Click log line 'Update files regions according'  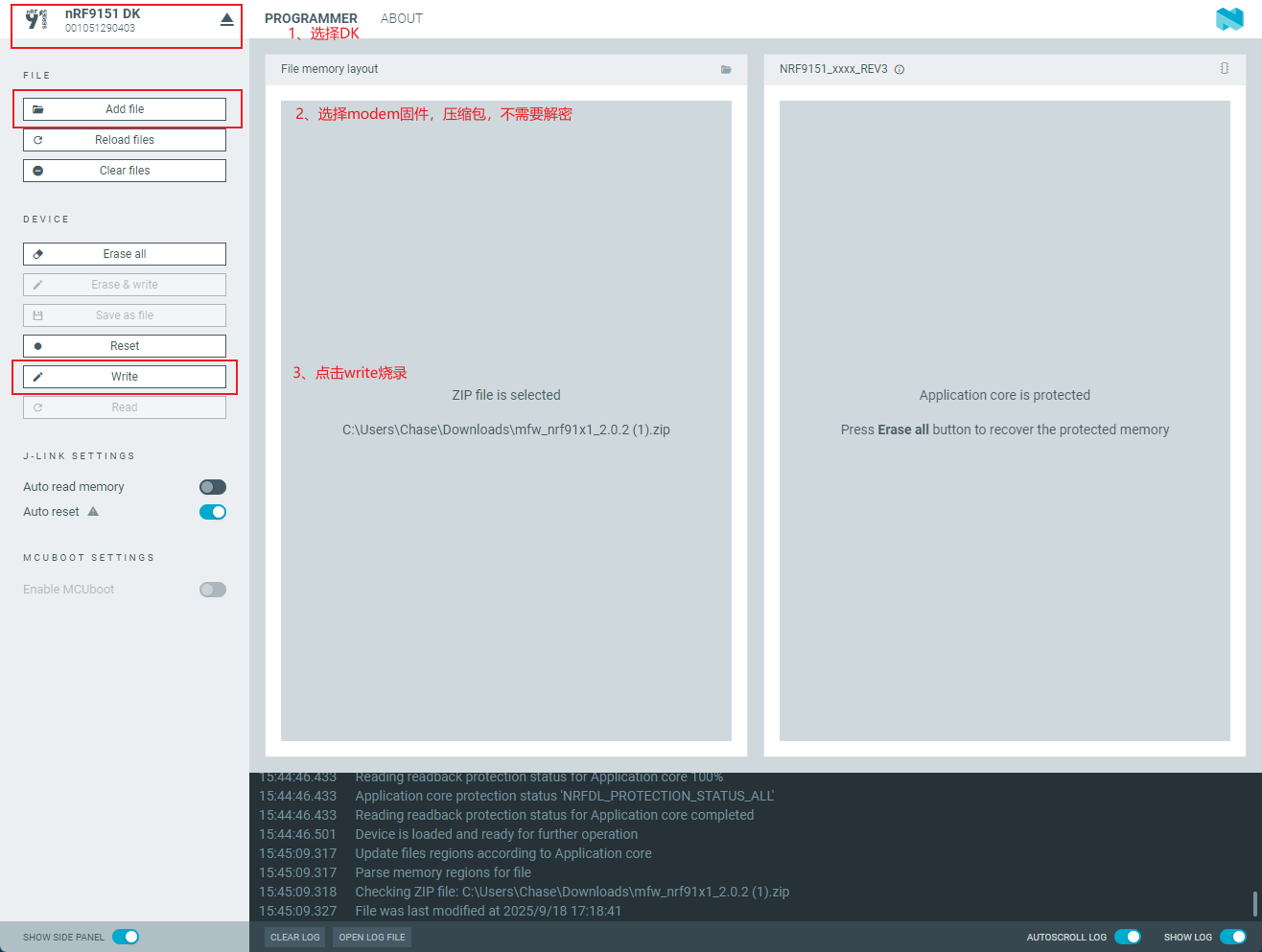[x=503, y=853]
